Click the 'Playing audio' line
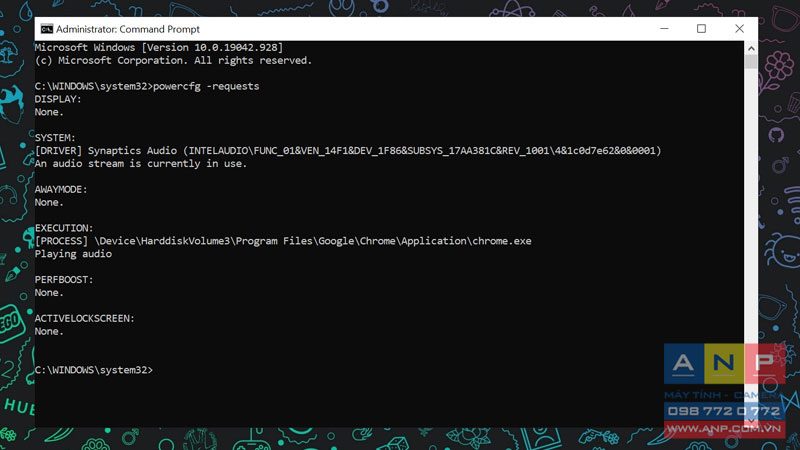Screen dimensions: 800x450 (73, 254)
